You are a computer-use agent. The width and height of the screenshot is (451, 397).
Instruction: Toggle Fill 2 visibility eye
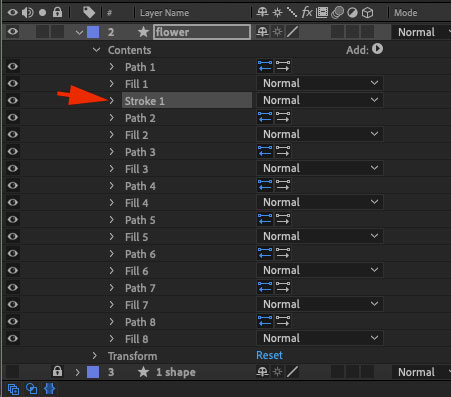(13, 134)
